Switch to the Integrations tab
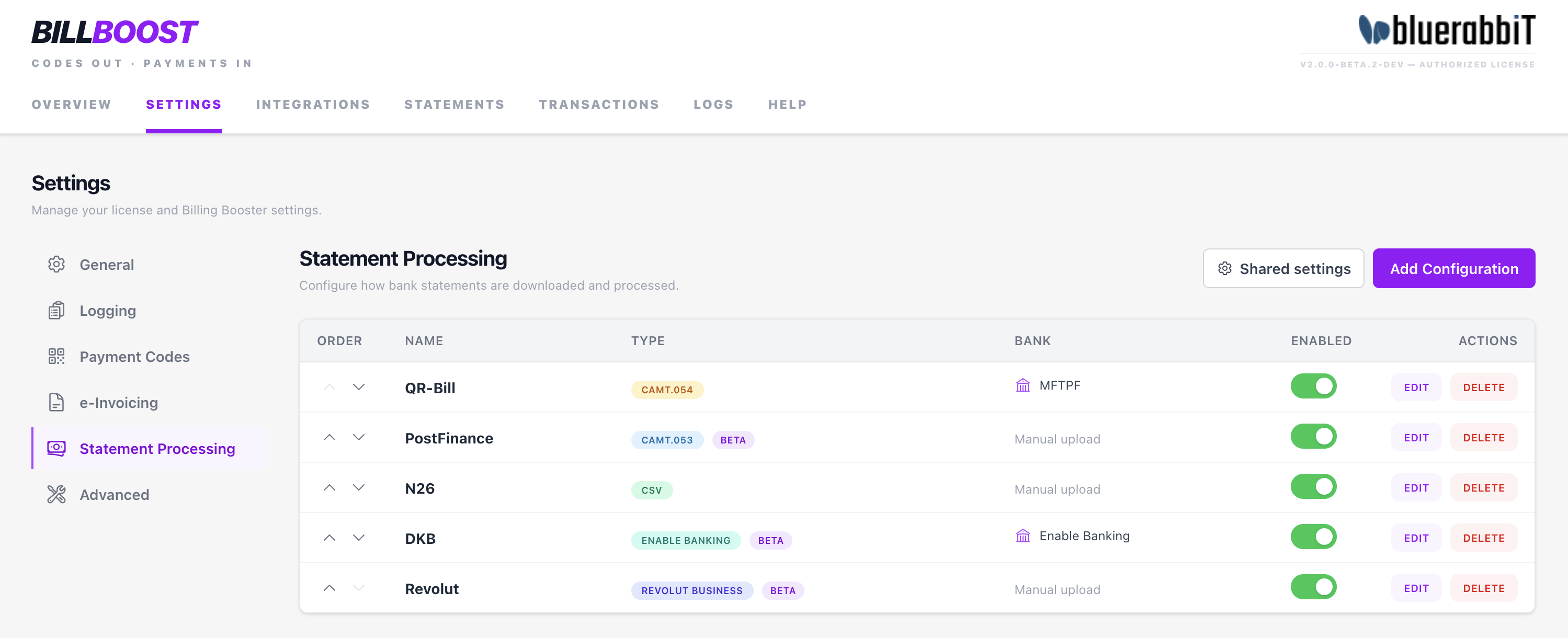This screenshot has width=1568, height=638. click(x=313, y=105)
